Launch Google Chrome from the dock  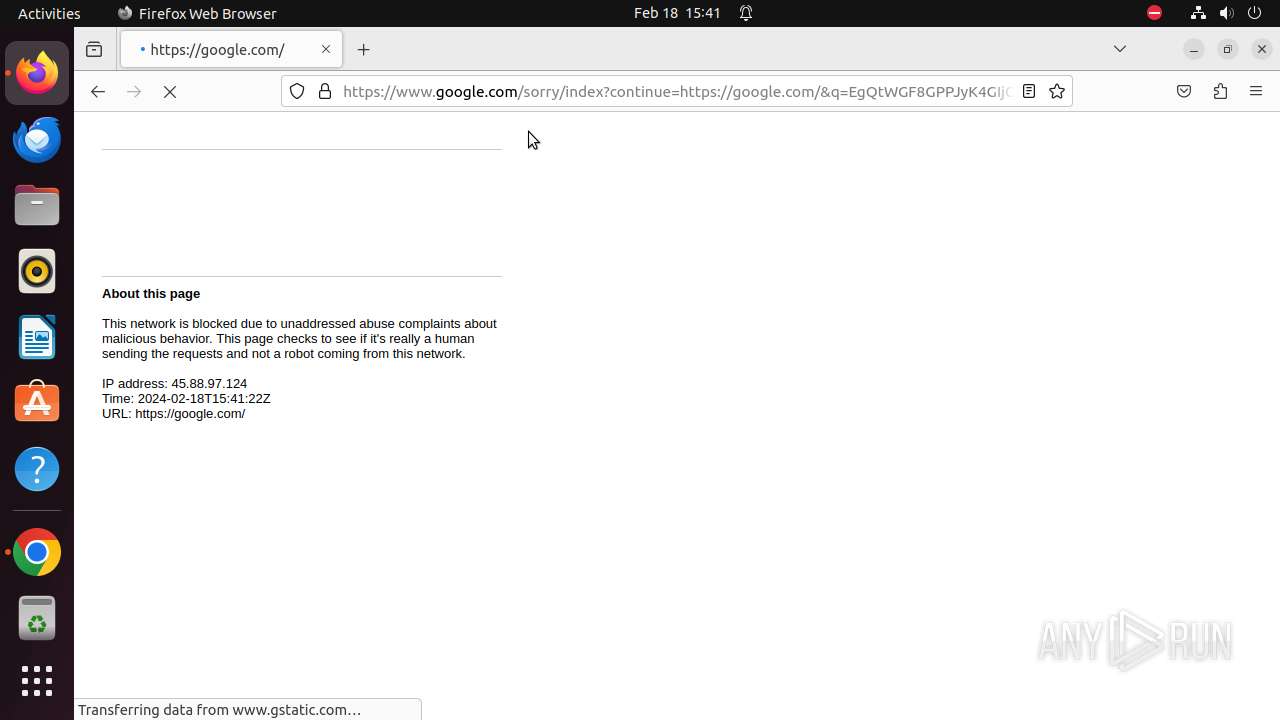(x=37, y=552)
